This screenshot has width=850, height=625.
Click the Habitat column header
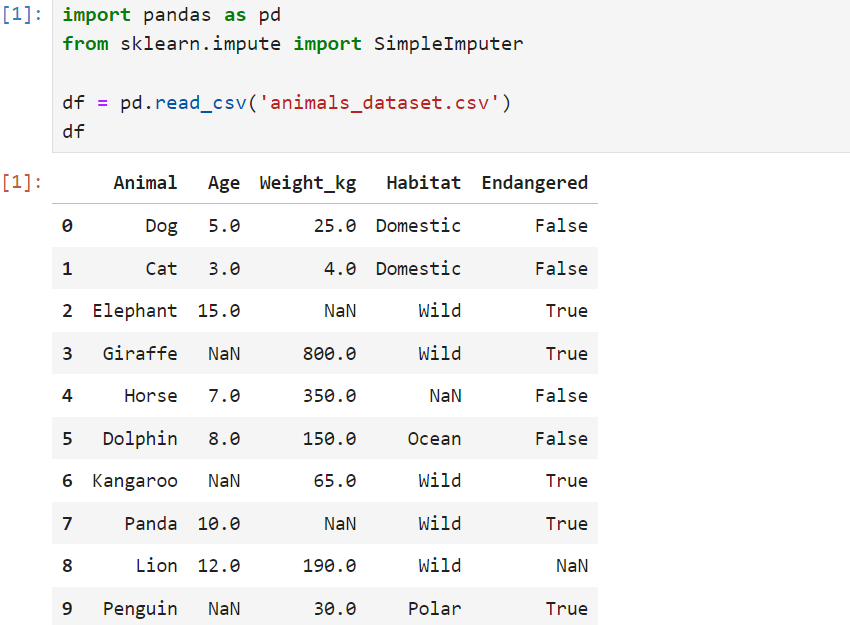[423, 183]
